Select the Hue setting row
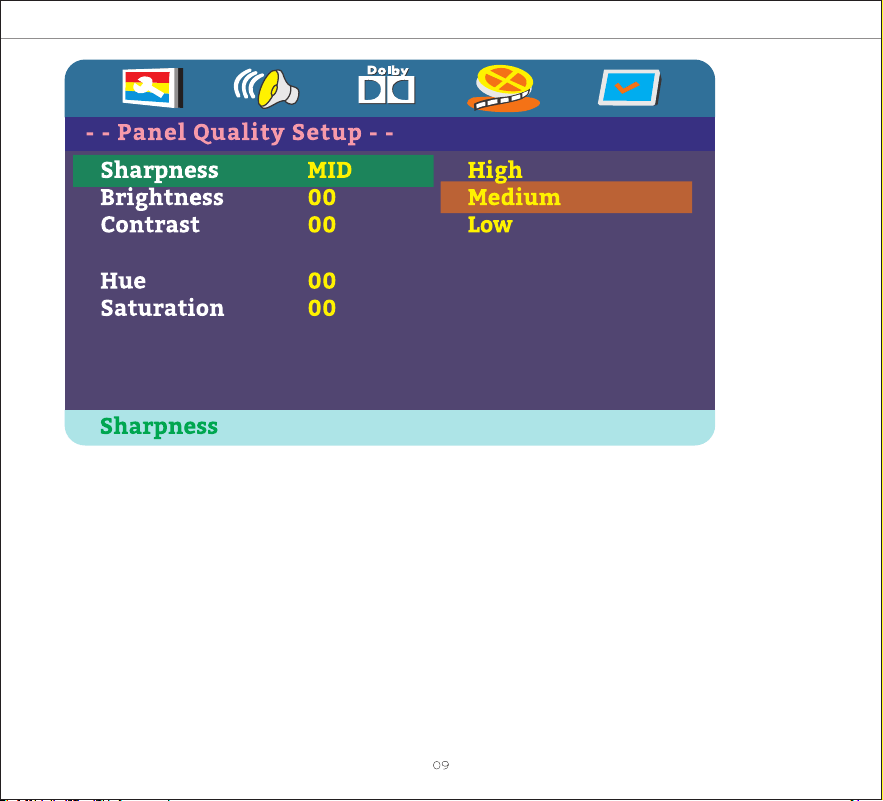 (253, 281)
